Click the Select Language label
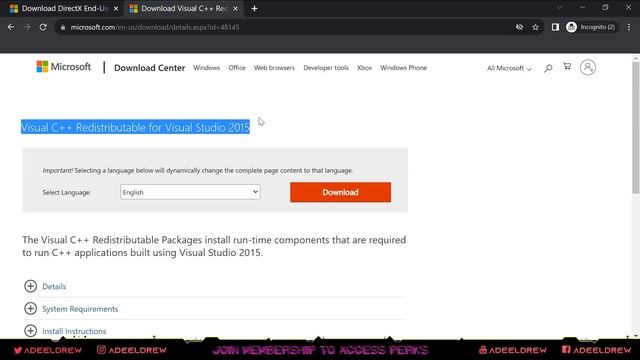The width and height of the screenshot is (640, 360). click(67, 192)
